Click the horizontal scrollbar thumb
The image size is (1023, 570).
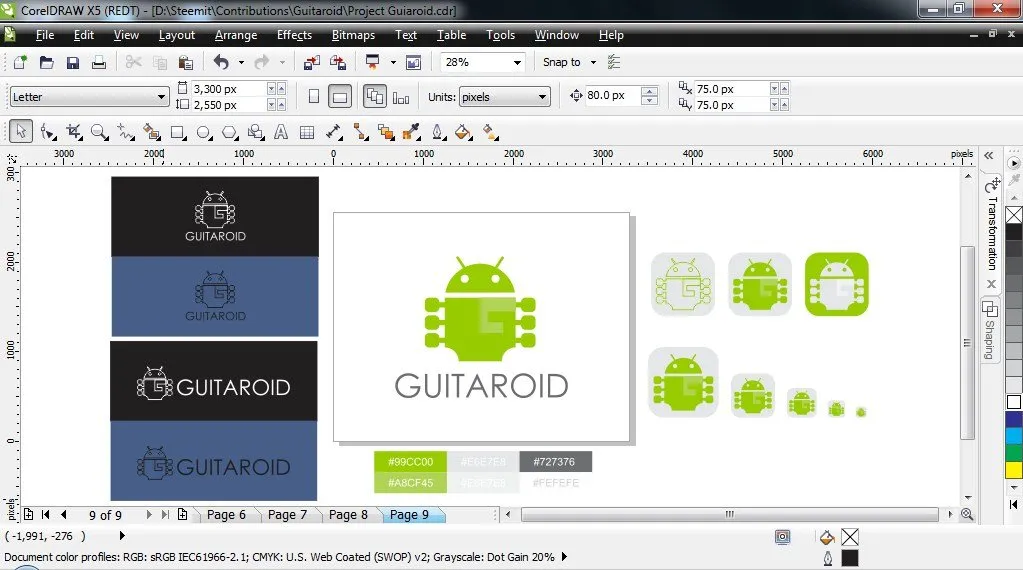point(729,515)
